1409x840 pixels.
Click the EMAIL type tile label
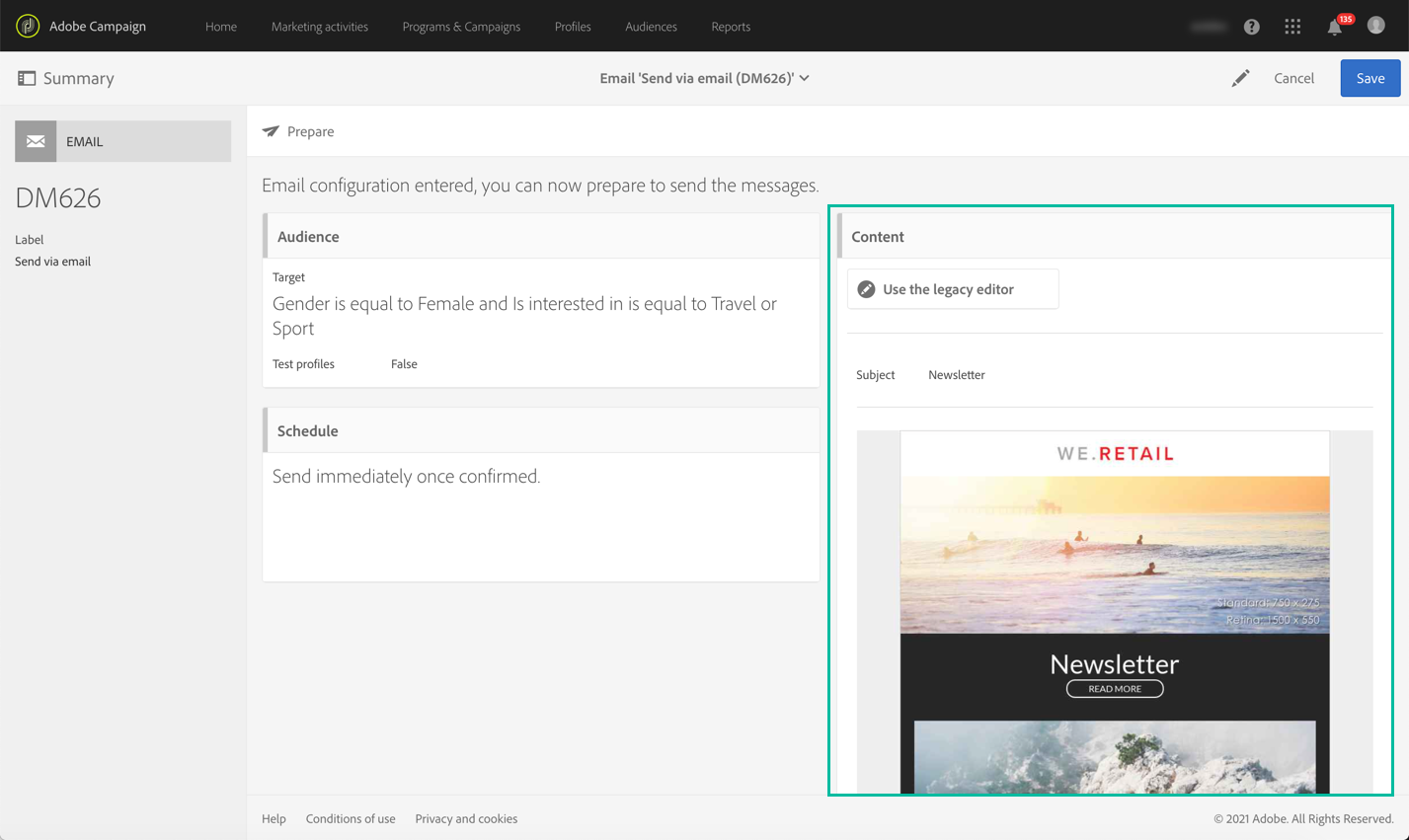(85, 141)
